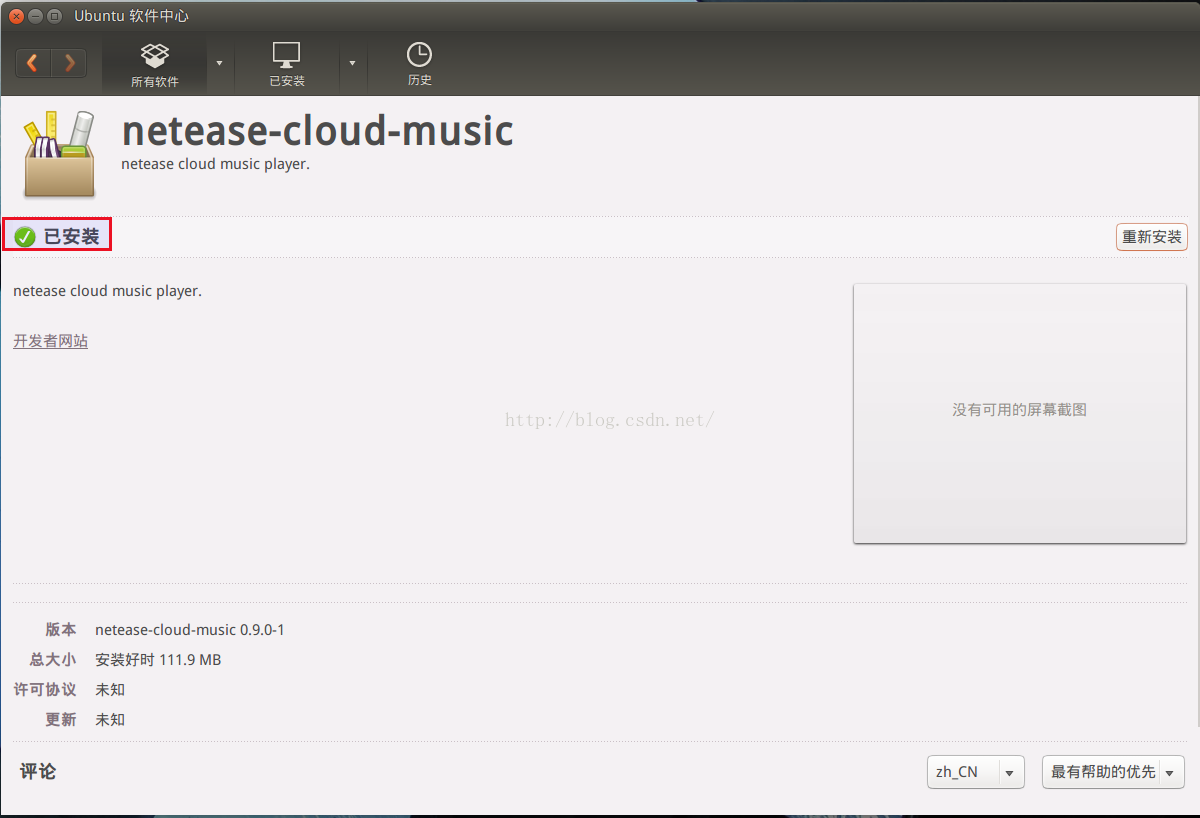Open the 已安装 toolbar section
The image size is (1200, 818).
(287, 65)
